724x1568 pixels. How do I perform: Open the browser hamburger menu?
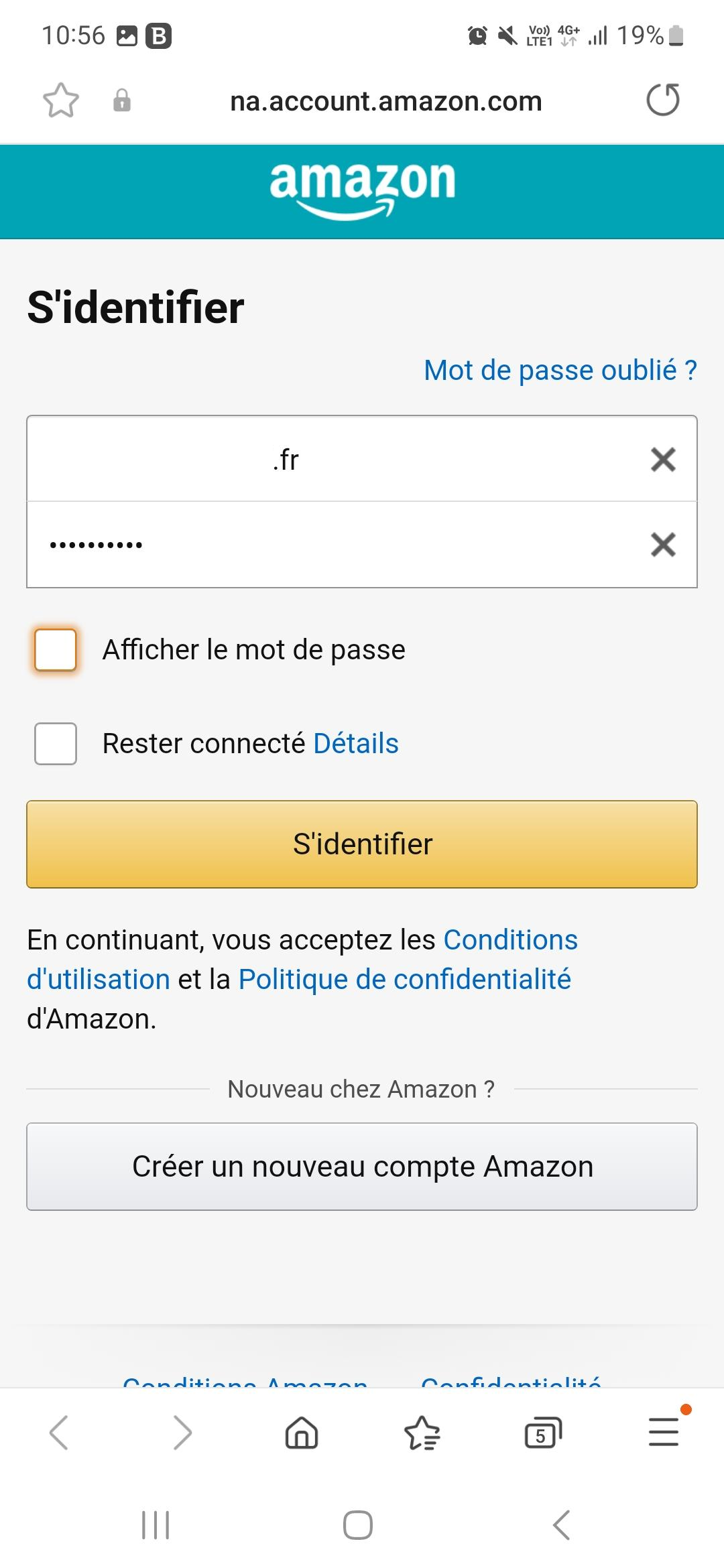664,1432
